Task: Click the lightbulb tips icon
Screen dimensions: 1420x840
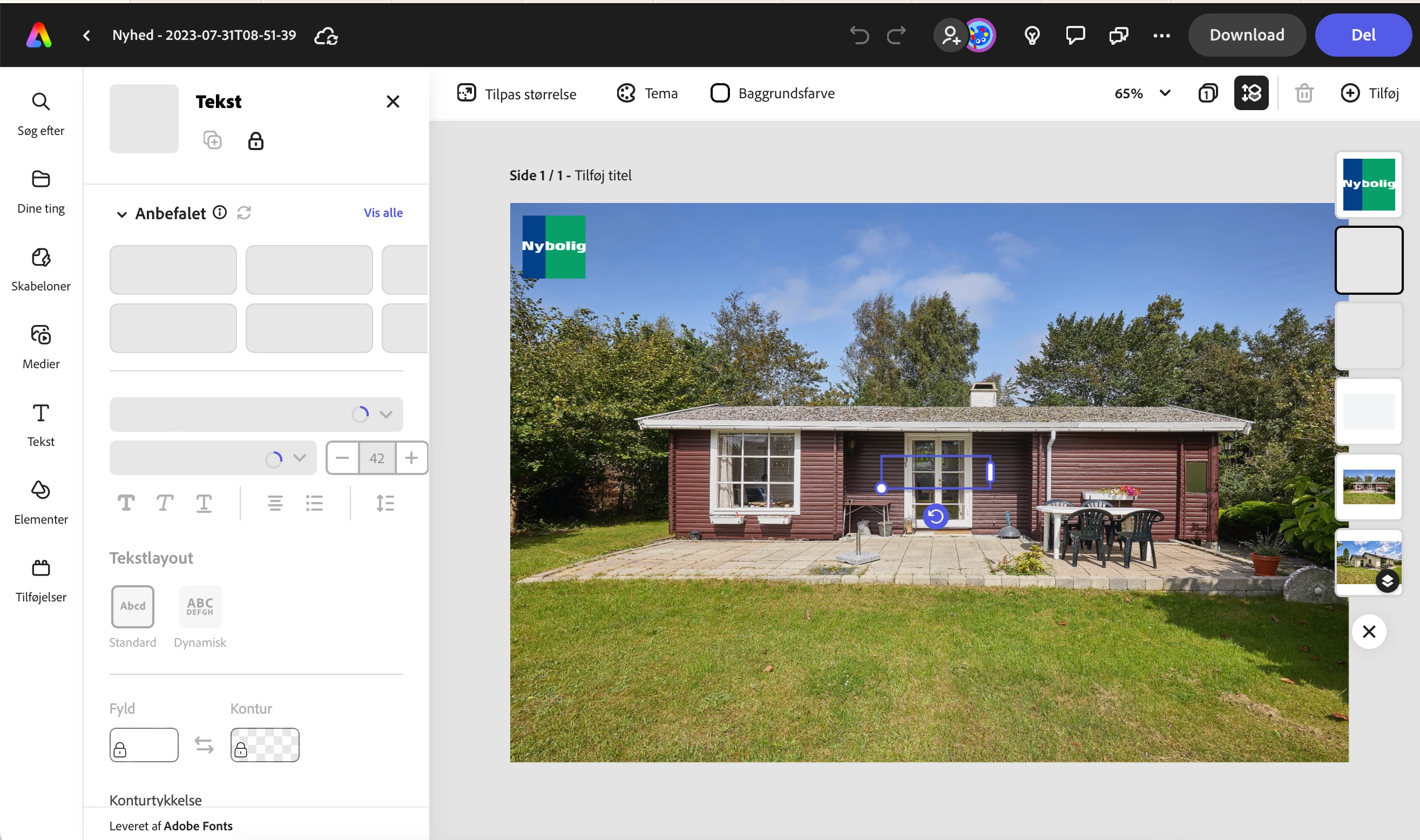Action: [x=1032, y=35]
